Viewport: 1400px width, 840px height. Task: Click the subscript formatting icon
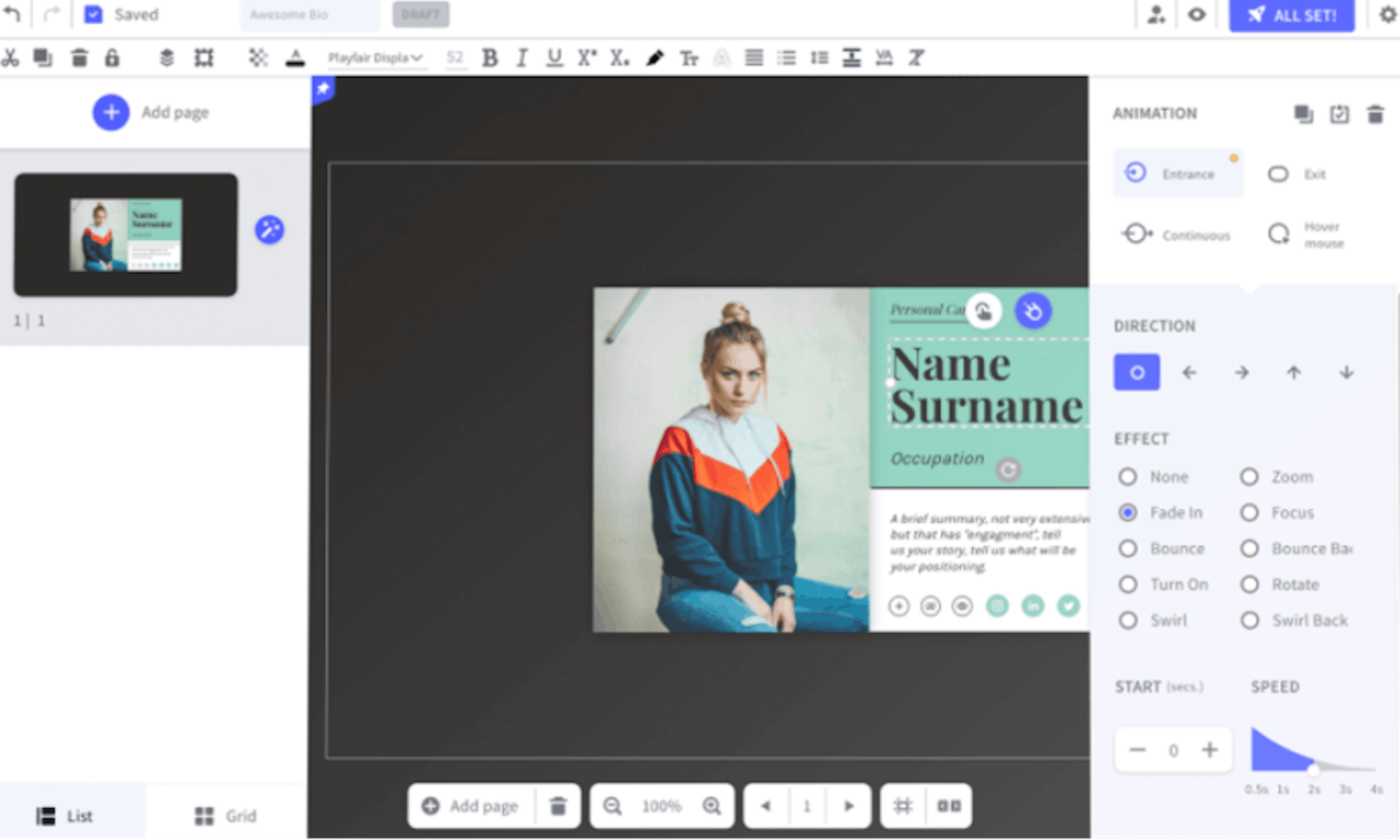coord(620,58)
